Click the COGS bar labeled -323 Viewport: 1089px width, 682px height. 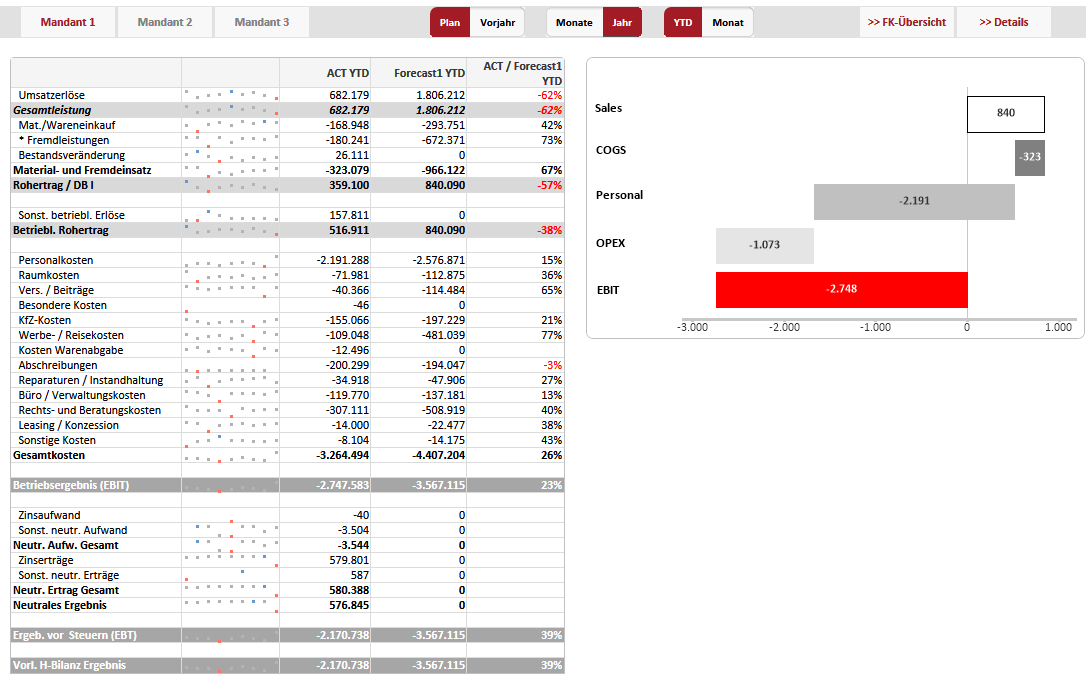pyautogui.click(x=1029, y=158)
